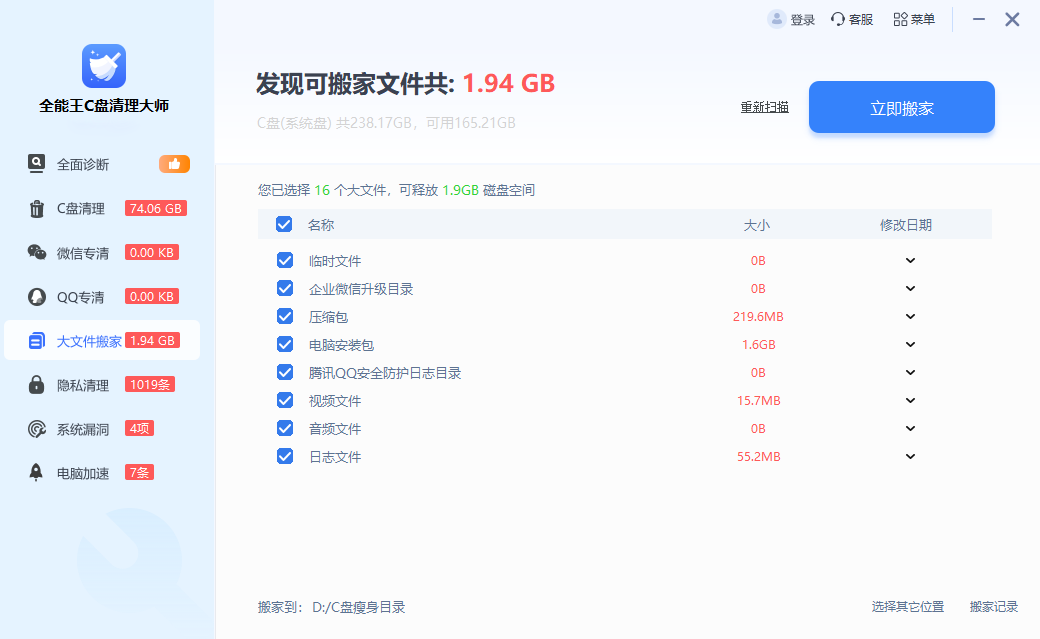1040x639 pixels.
Task: Expand the 视频文件 row details
Action: pyautogui.click(x=909, y=400)
